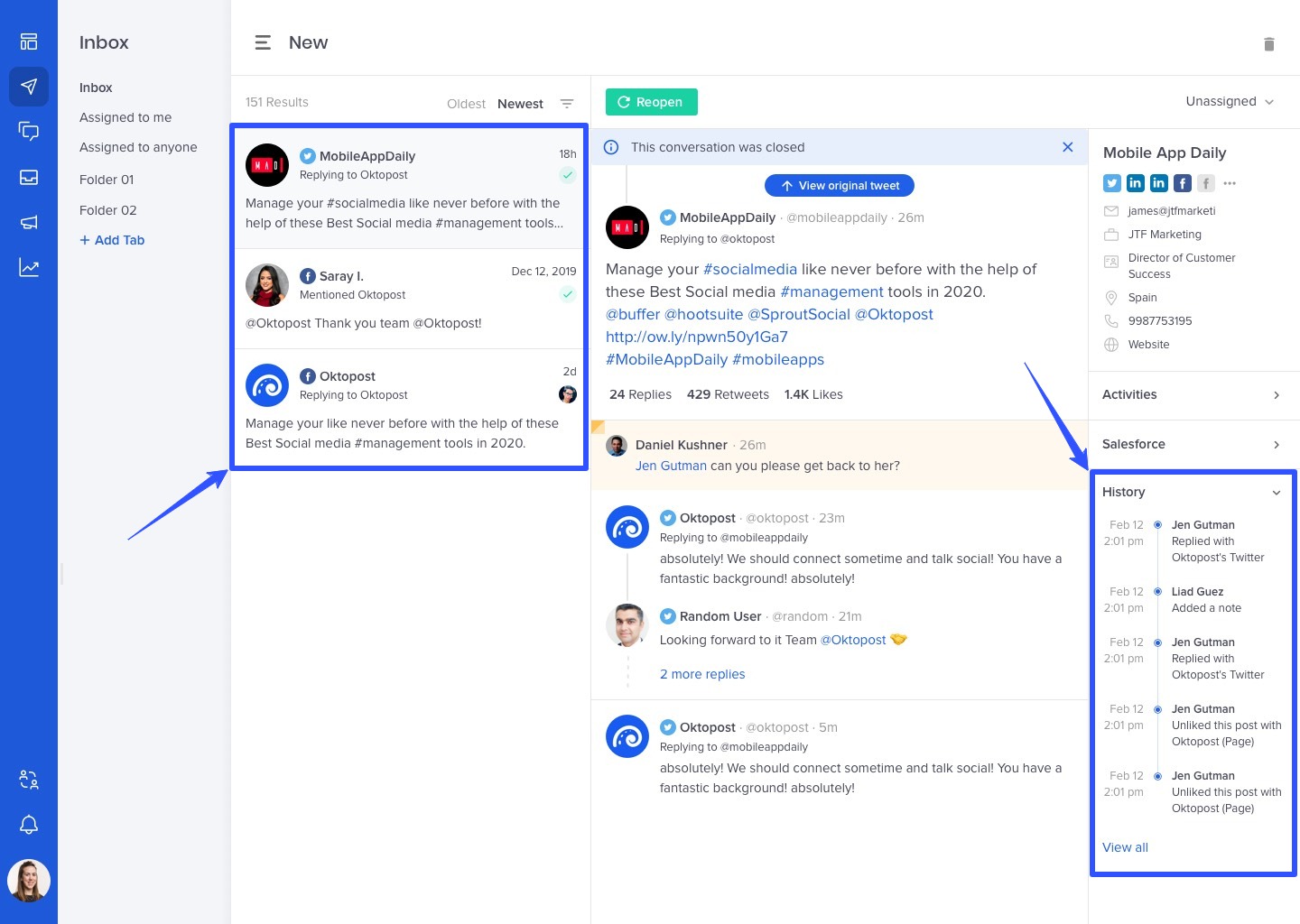Open the notifications bell icon
The image size is (1300, 924).
pos(29,824)
